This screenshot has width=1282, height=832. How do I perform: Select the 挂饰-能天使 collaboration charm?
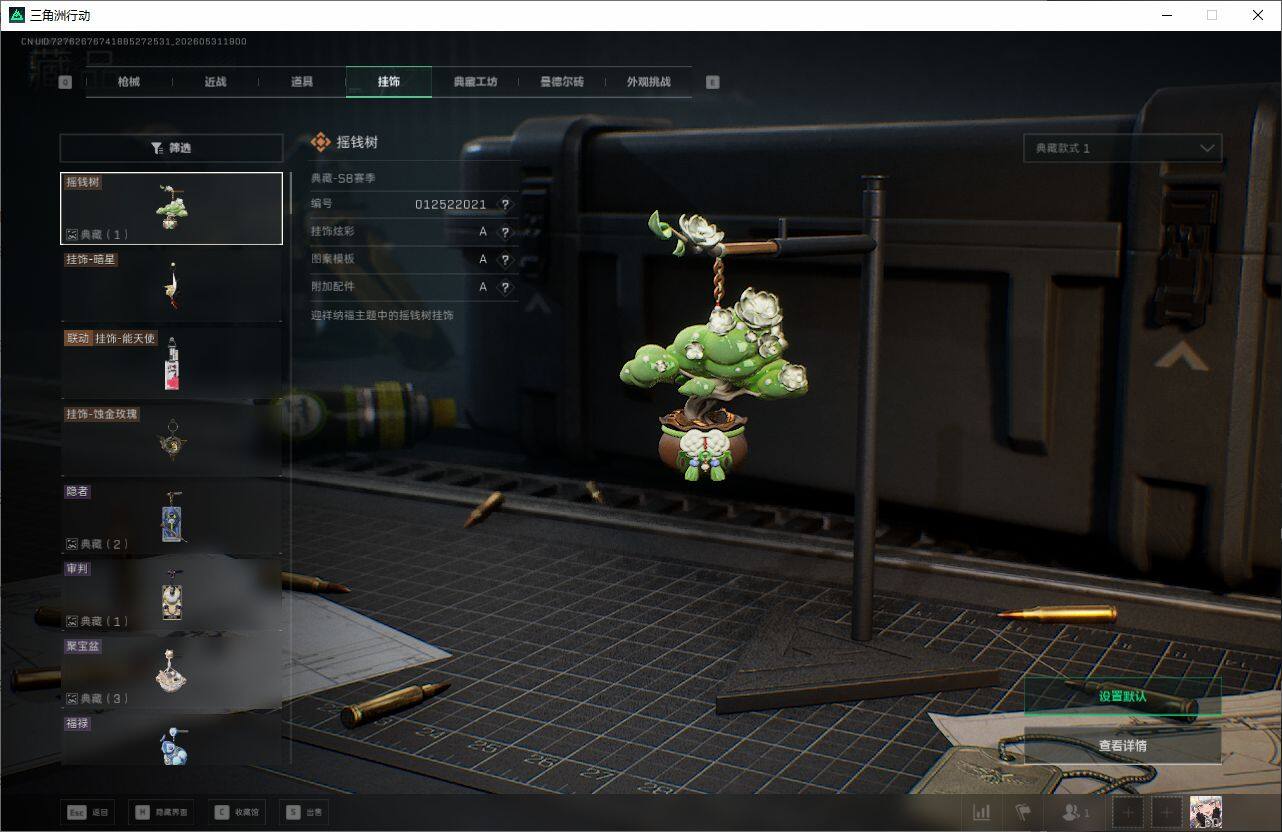pyautogui.click(x=171, y=363)
